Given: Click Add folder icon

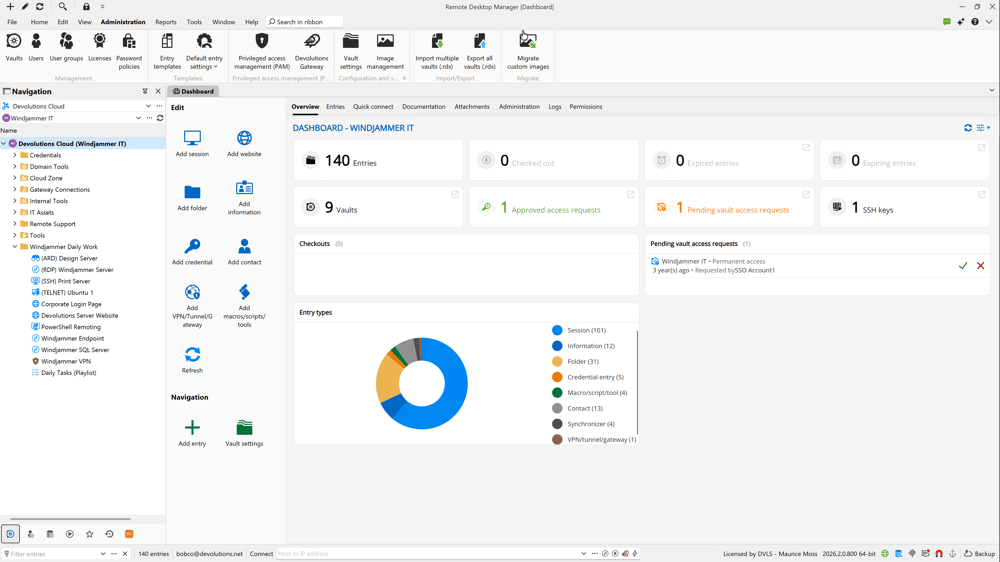Looking at the screenshot, I should coord(192,198).
